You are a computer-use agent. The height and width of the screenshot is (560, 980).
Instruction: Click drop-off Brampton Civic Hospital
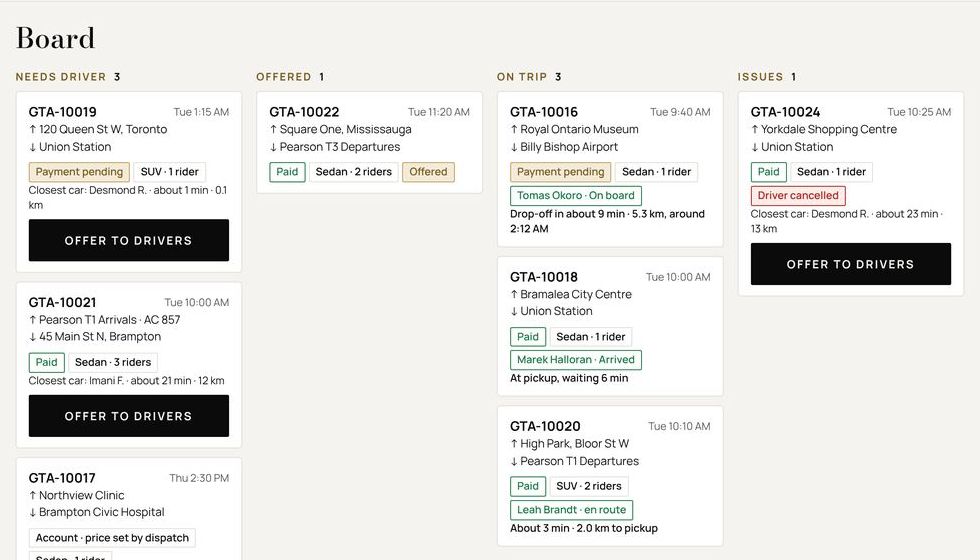[97, 512]
